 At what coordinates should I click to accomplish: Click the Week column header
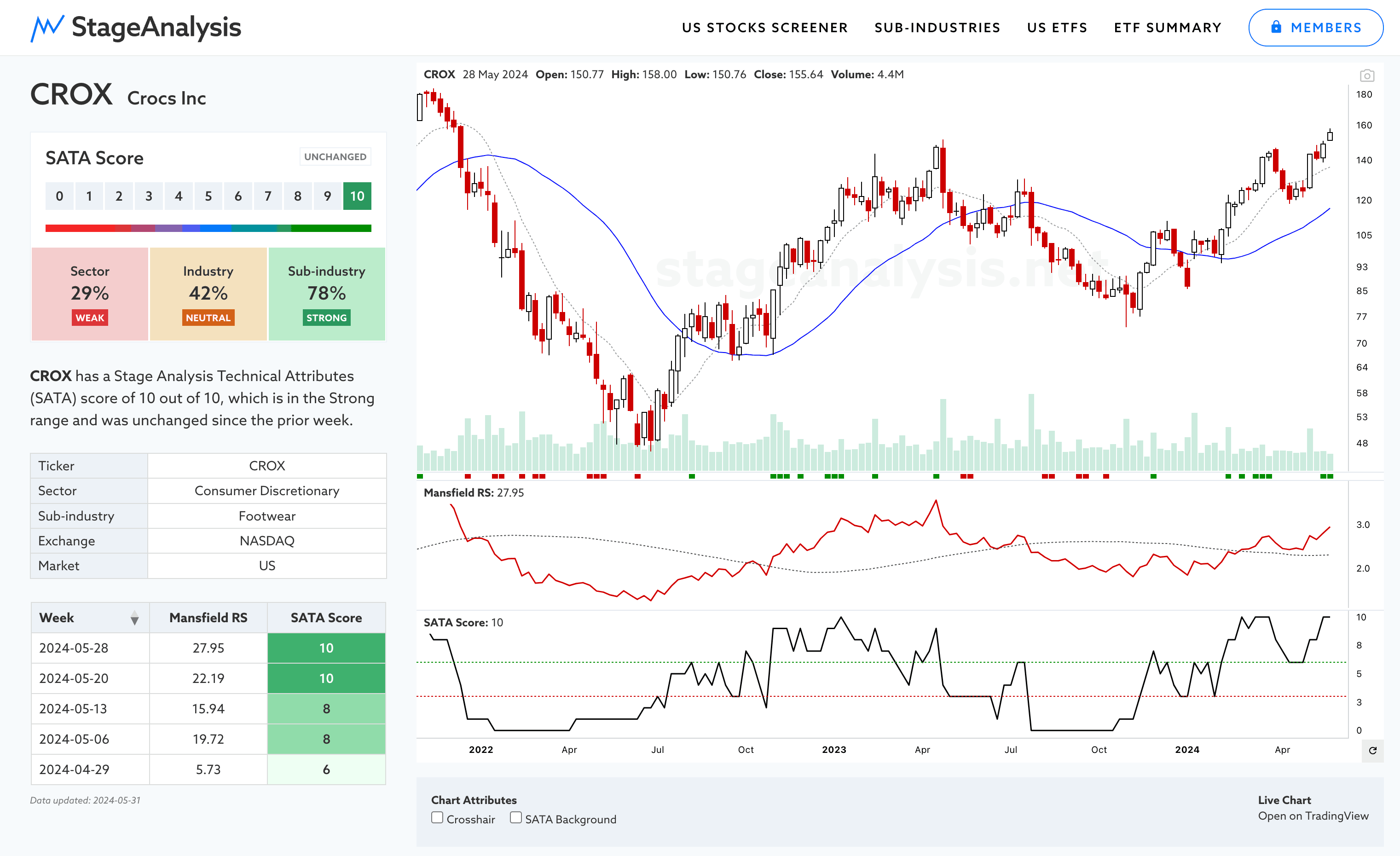coord(90,618)
